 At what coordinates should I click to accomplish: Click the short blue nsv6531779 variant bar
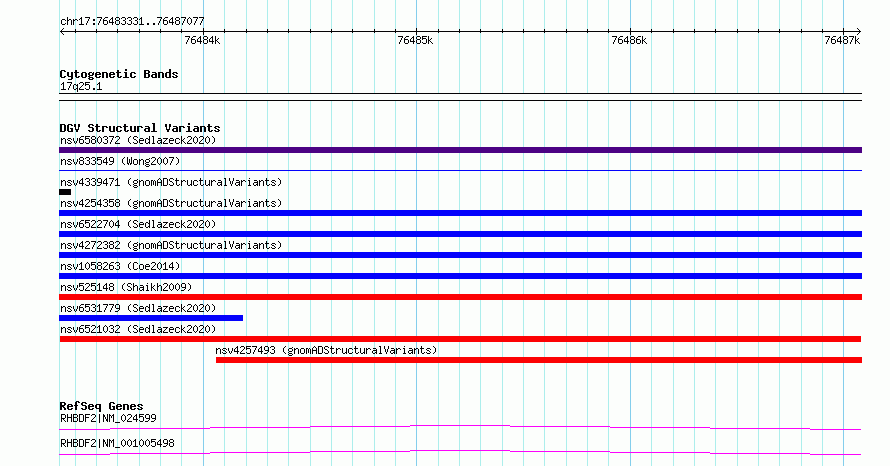151,318
